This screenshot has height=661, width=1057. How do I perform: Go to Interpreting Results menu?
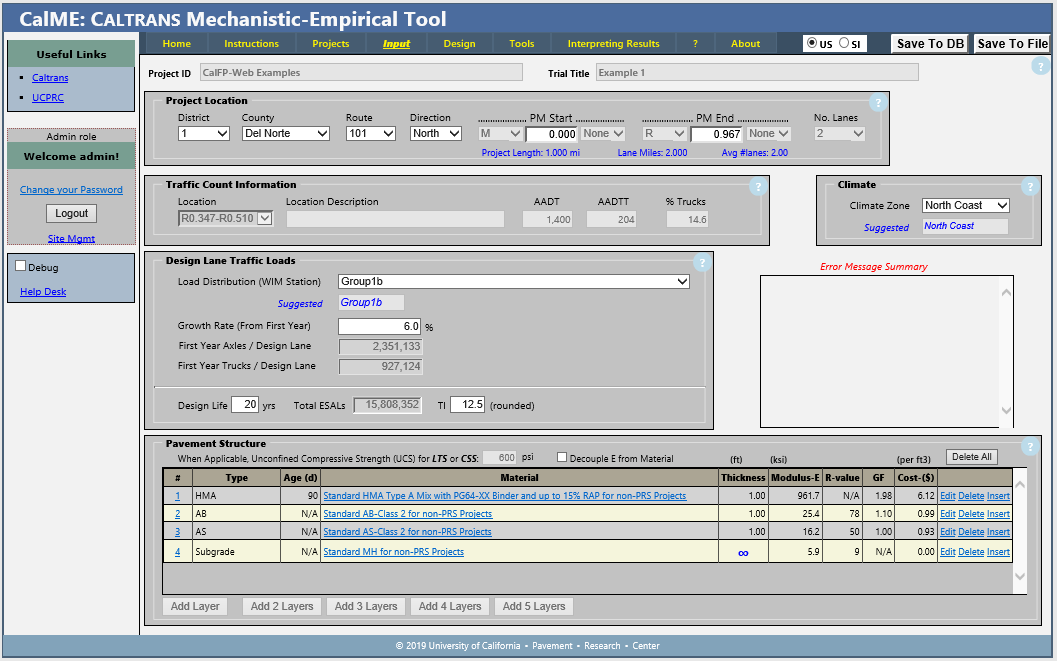(613, 44)
